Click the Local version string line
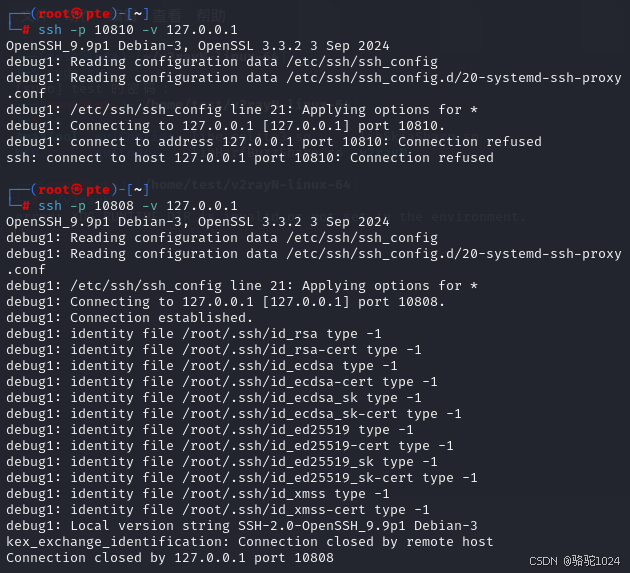 click(241, 526)
